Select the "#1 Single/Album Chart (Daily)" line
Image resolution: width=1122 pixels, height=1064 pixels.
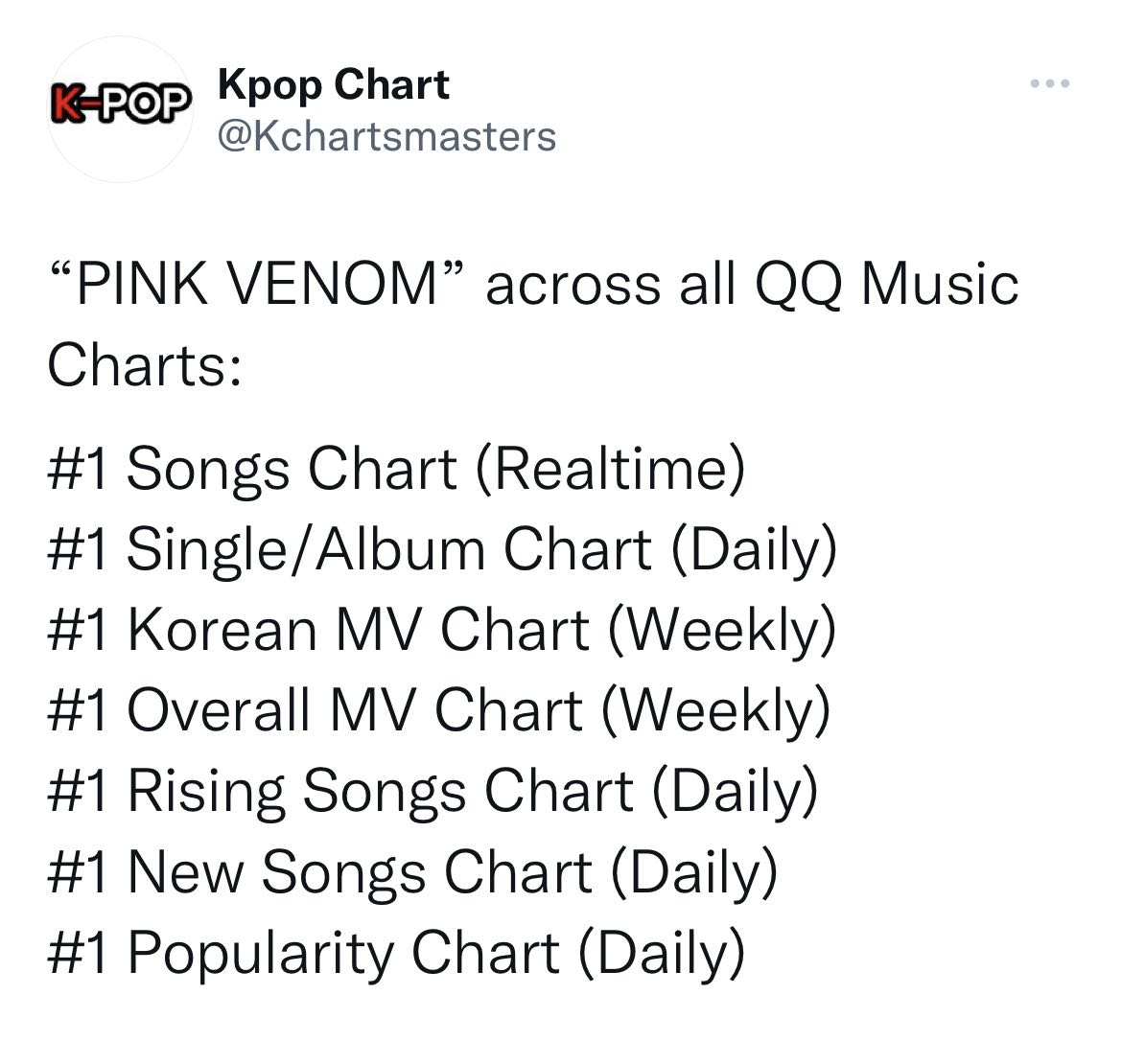442,550
